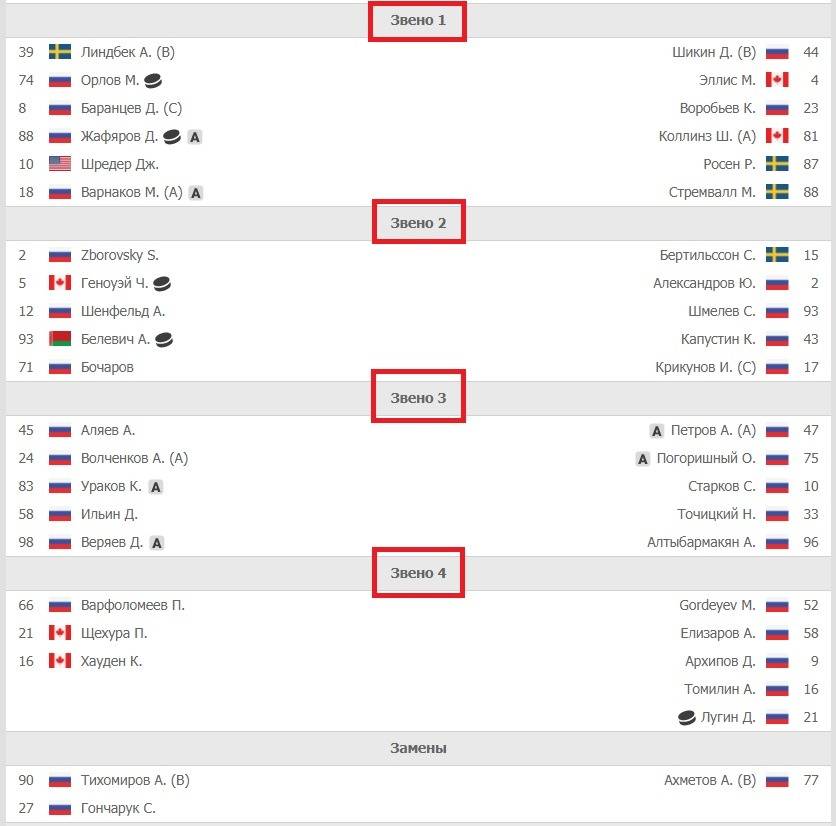Click the Замены section header
Screen dimensions: 836x826
pyautogui.click(x=418, y=748)
